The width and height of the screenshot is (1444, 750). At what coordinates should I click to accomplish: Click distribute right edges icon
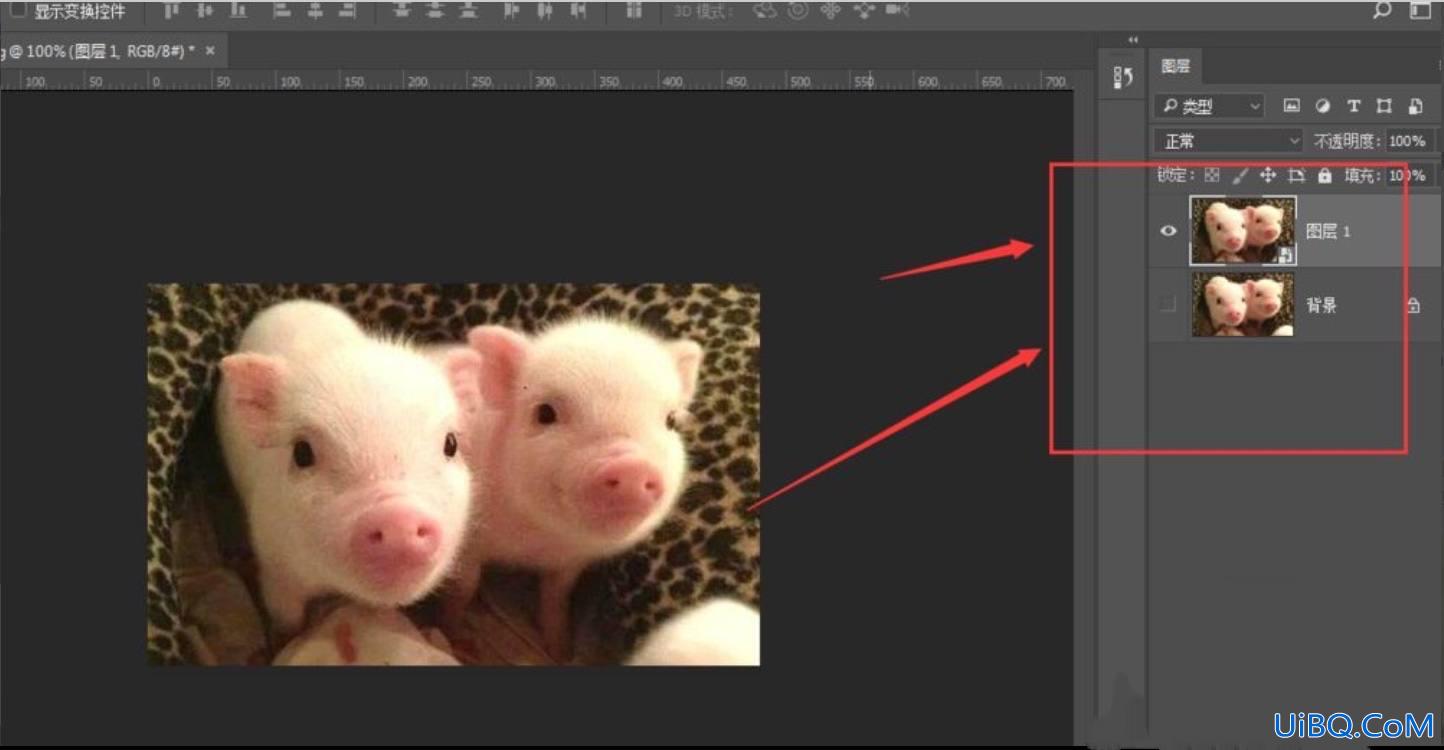tap(577, 11)
